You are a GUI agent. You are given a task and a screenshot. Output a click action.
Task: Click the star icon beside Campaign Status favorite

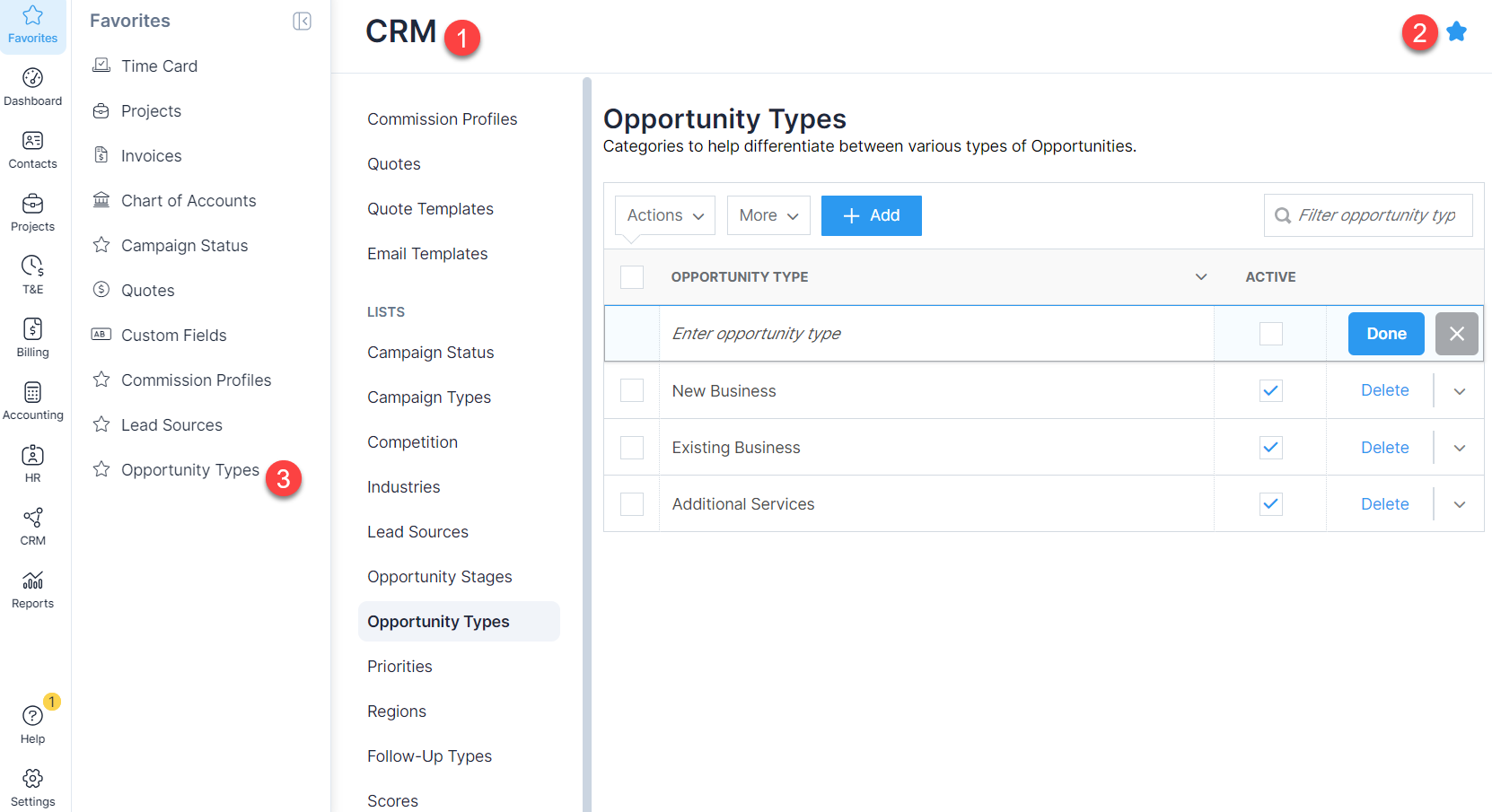tap(101, 245)
